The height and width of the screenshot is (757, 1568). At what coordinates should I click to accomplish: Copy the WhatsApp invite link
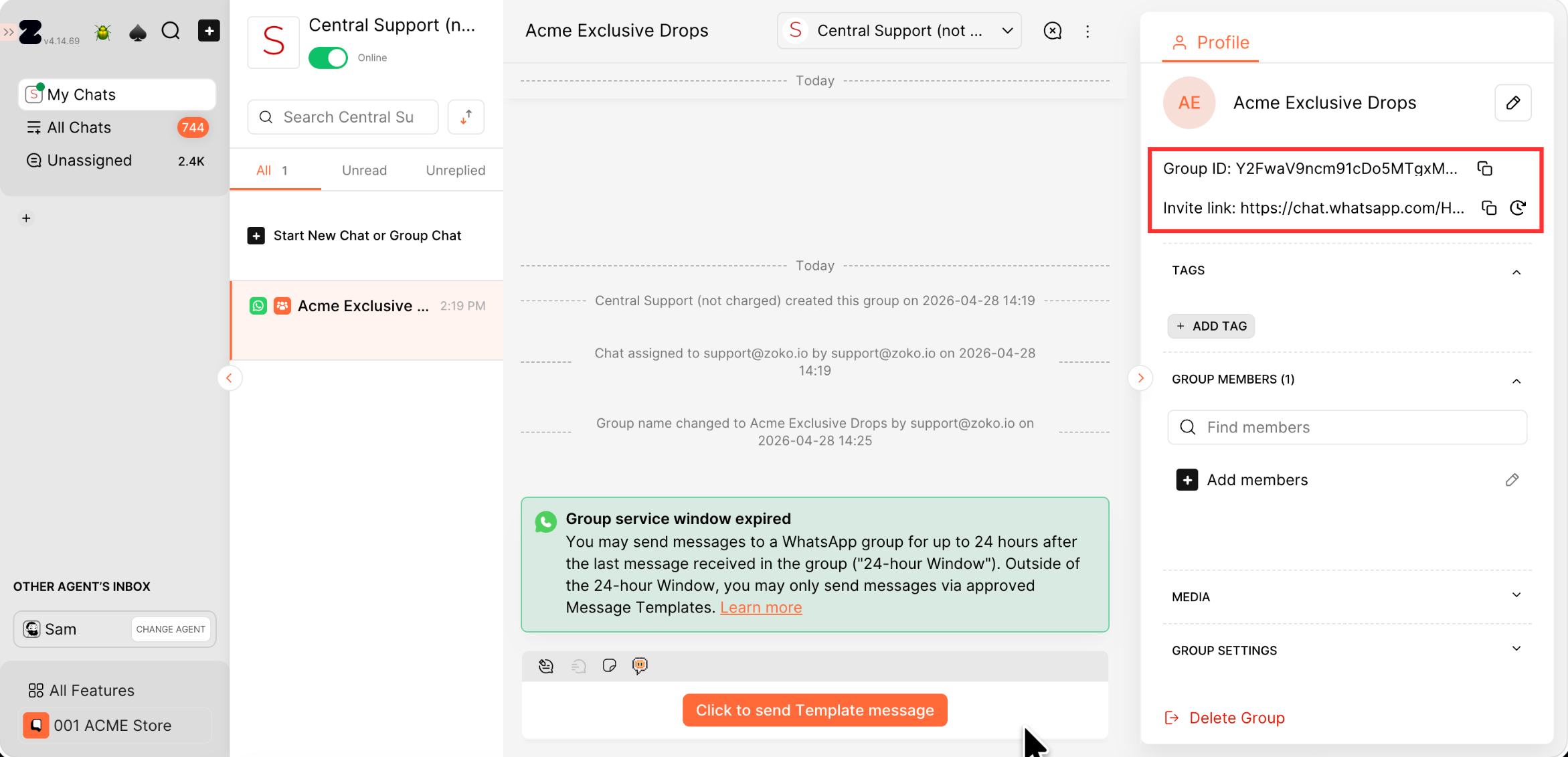point(1488,208)
